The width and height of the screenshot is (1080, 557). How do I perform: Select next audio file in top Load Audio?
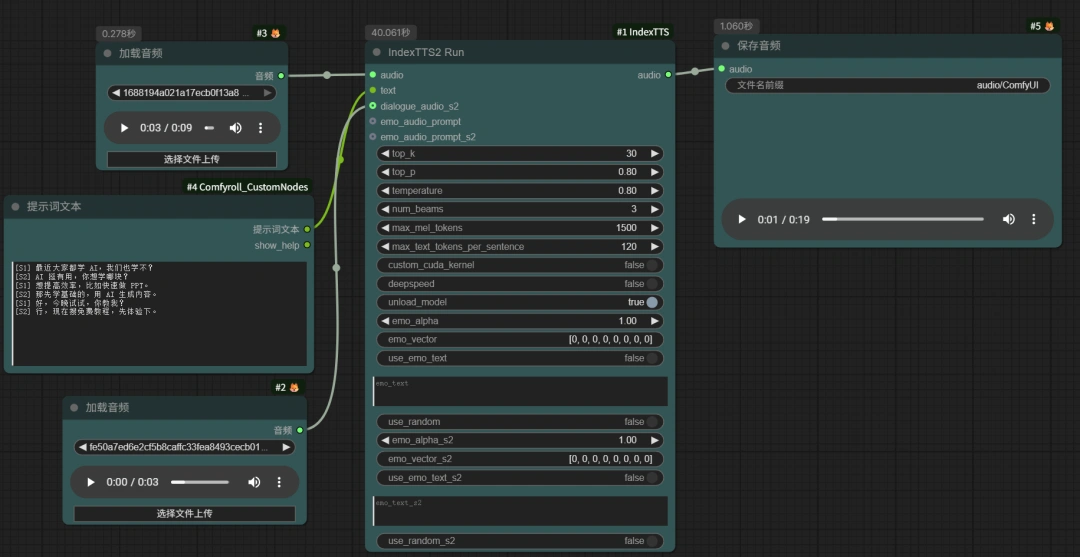pyautogui.click(x=268, y=93)
